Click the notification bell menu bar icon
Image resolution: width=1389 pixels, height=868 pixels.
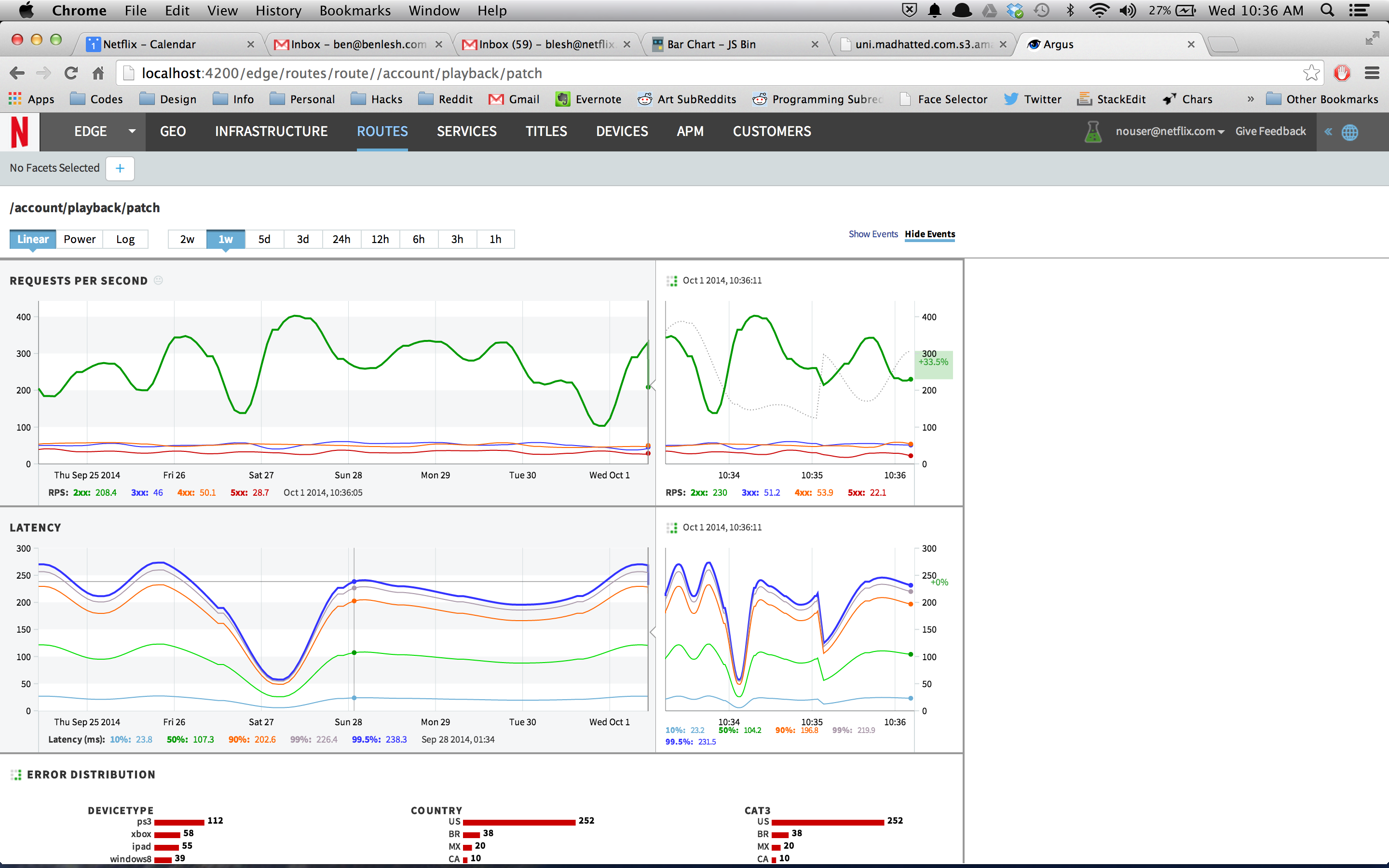tap(934, 10)
